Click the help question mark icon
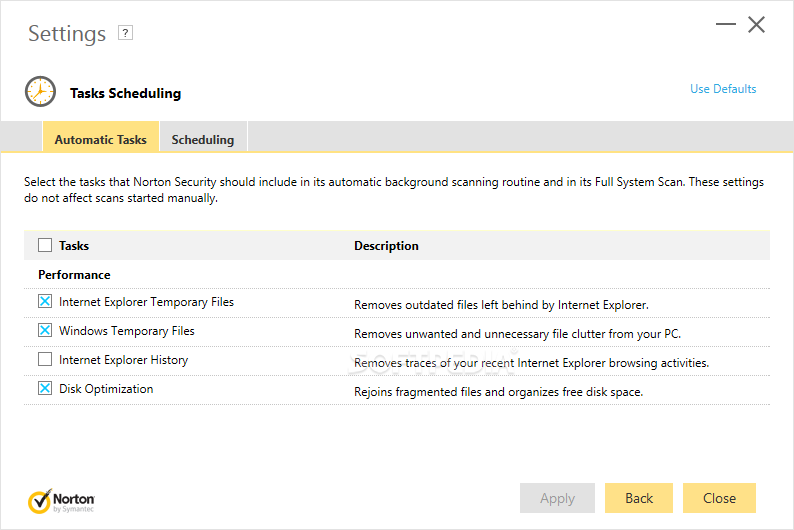Image resolution: width=794 pixels, height=530 pixels. (125, 33)
